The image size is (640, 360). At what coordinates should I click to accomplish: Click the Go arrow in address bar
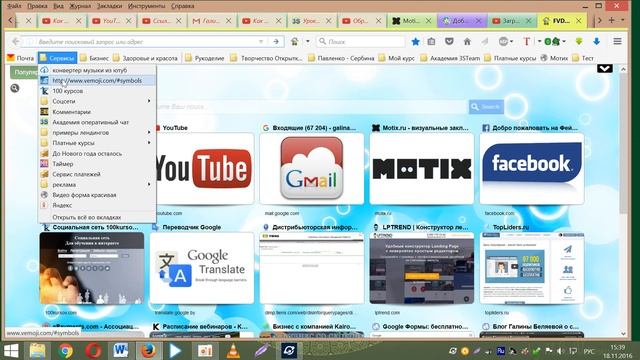coord(276,42)
